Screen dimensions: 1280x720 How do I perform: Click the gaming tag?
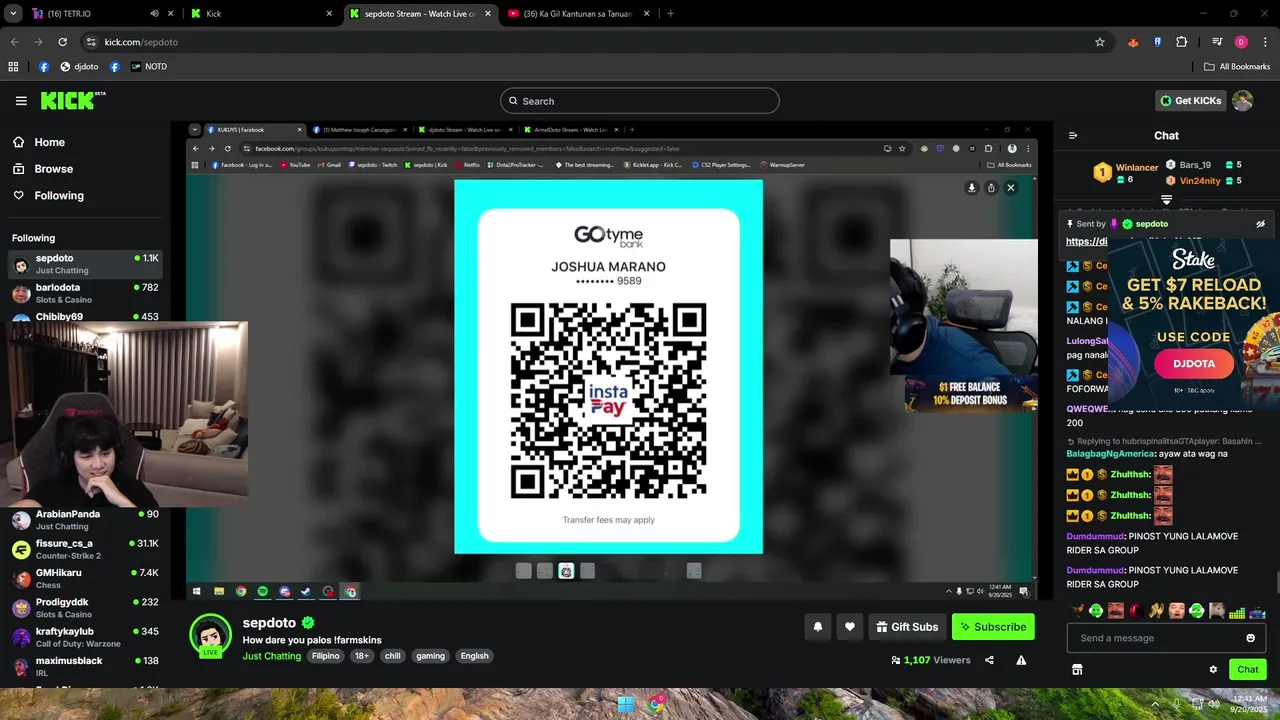click(x=430, y=656)
